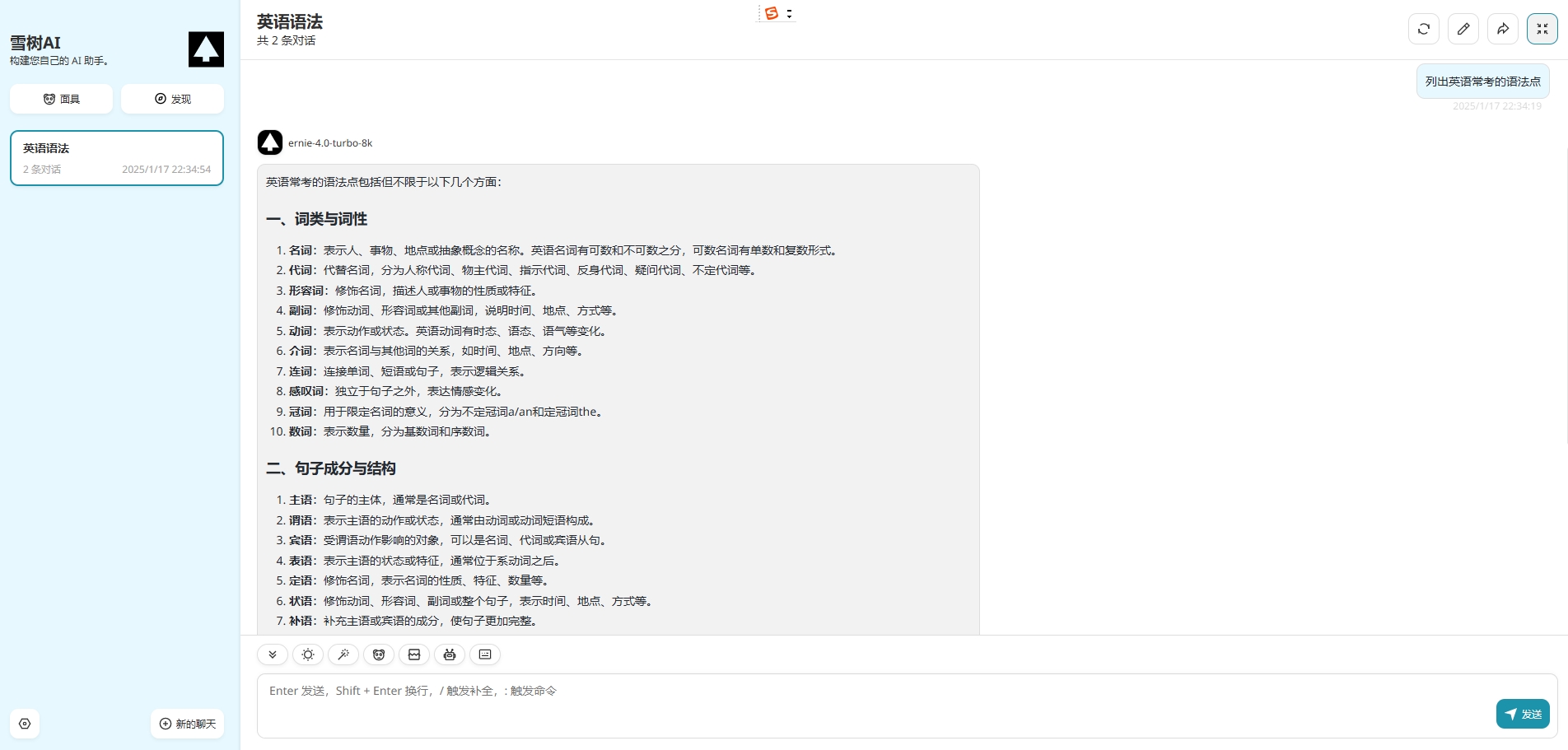Click the 雪树AI logo in sidebar

205,49
